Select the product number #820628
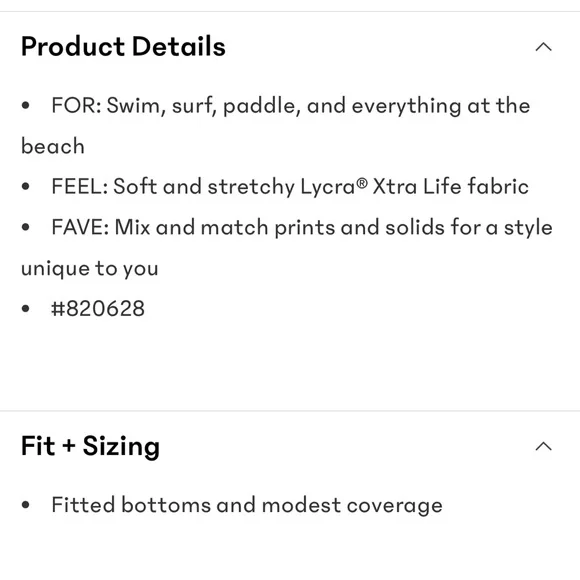Image resolution: width=580 pixels, height=580 pixels. tap(98, 308)
